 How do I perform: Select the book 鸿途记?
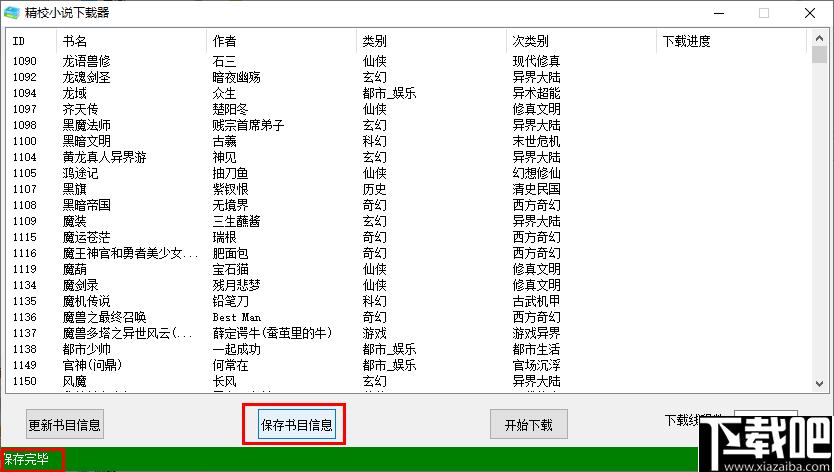(80, 173)
